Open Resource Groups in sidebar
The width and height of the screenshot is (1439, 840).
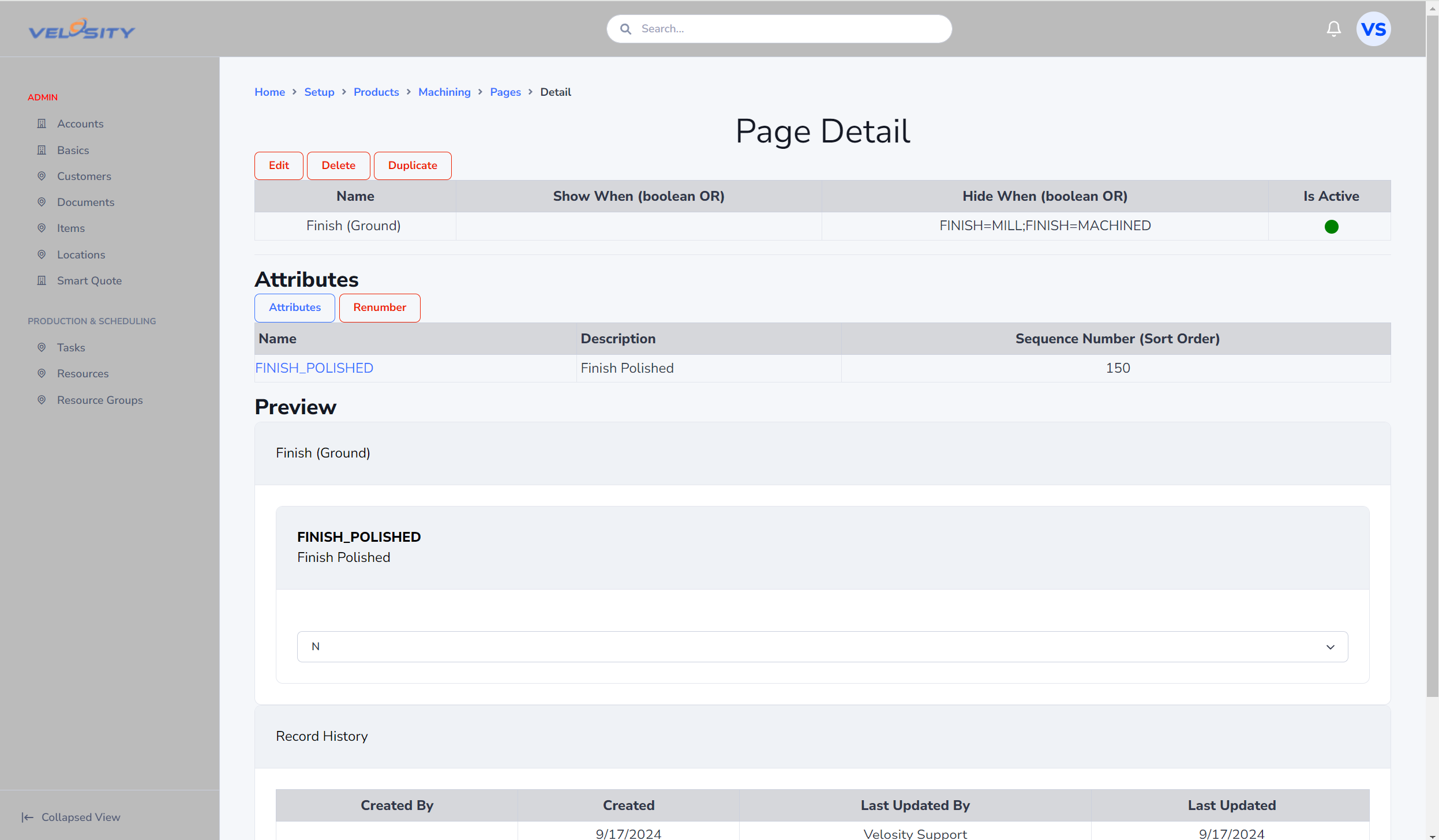tap(100, 400)
